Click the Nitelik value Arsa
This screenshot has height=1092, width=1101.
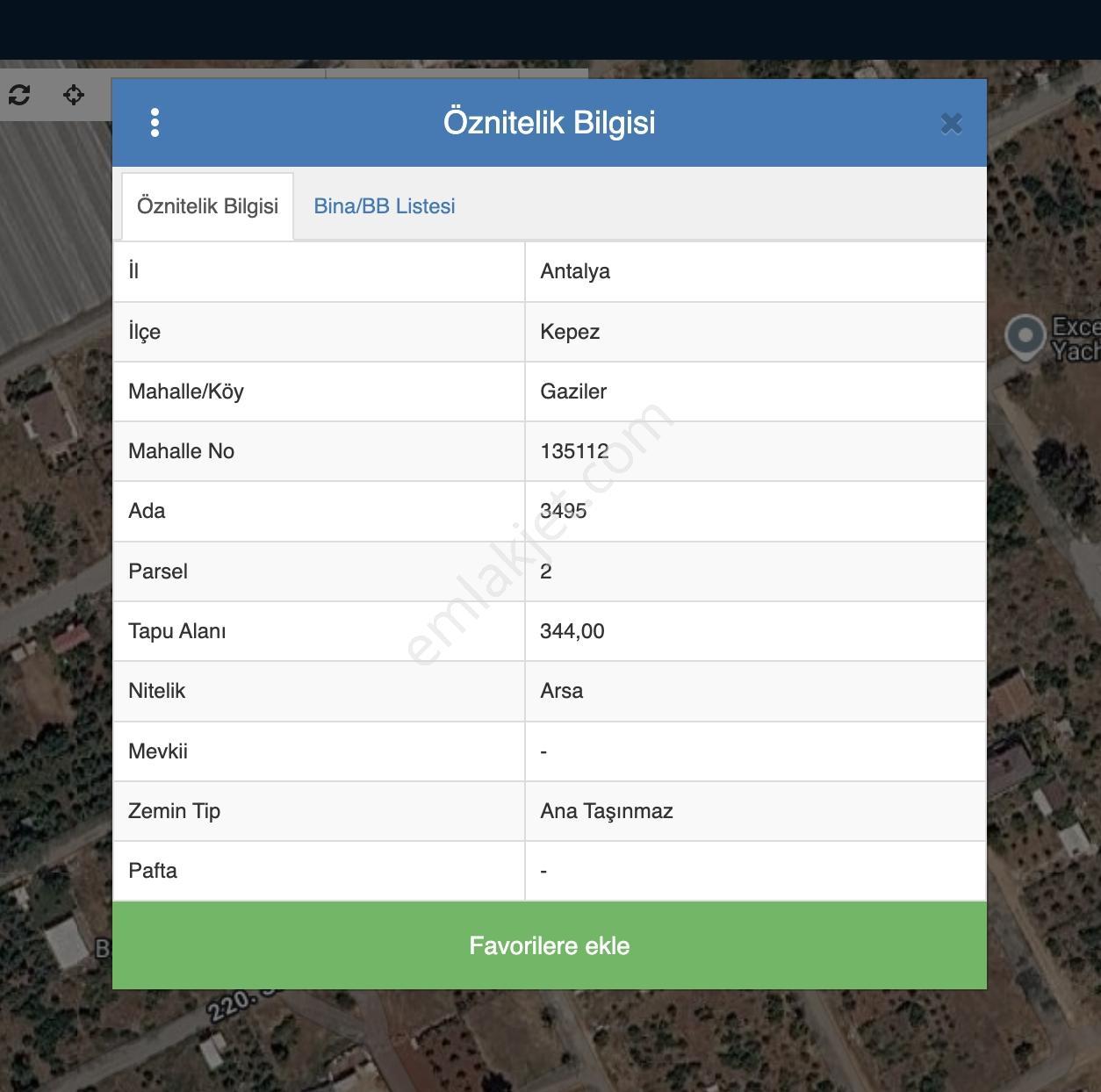[x=562, y=691]
